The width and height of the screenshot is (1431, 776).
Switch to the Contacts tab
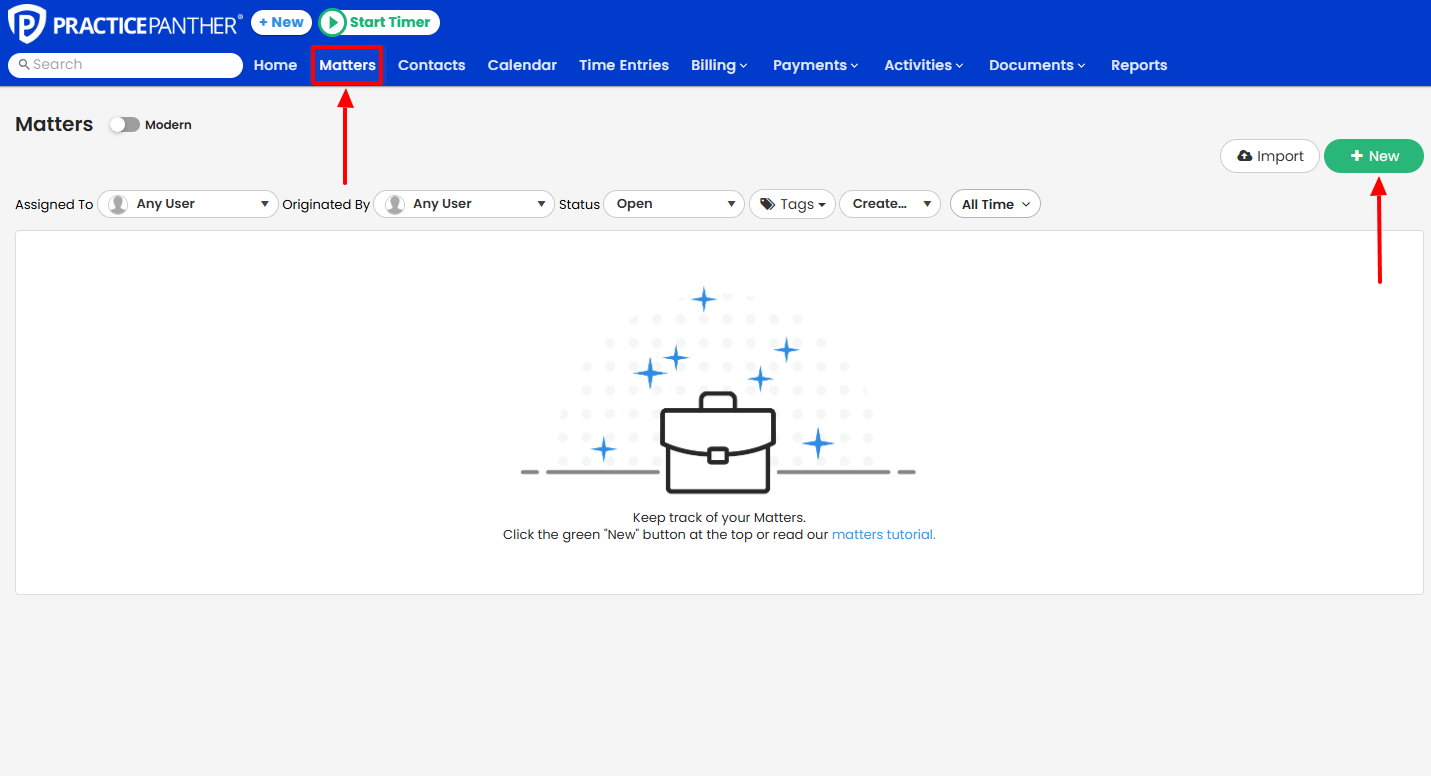(x=431, y=64)
